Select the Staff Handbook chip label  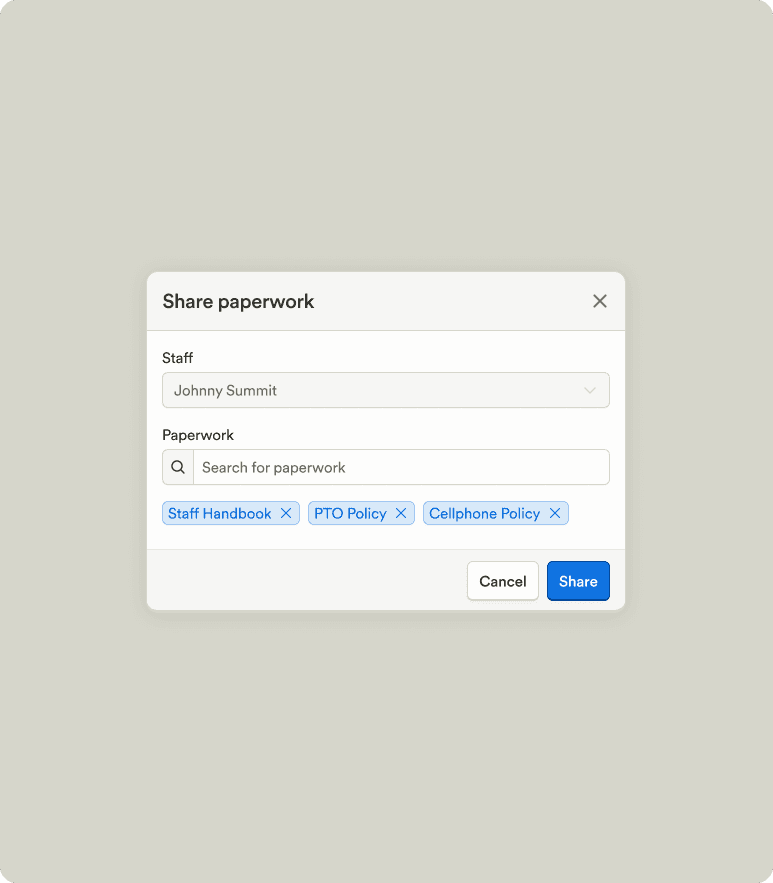pos(220,514)
